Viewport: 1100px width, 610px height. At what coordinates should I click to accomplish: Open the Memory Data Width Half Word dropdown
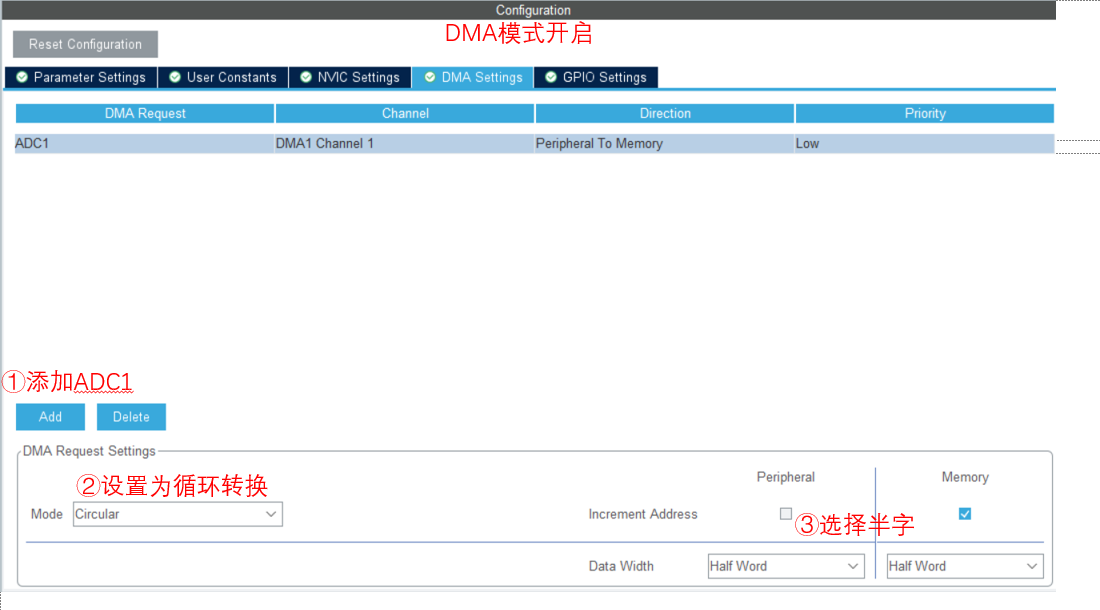click(x=963, y=565)
